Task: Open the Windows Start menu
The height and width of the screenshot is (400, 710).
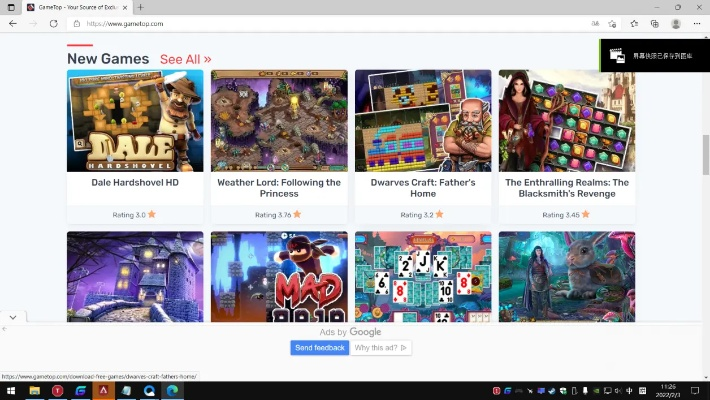Action: (x=11, y=390)
